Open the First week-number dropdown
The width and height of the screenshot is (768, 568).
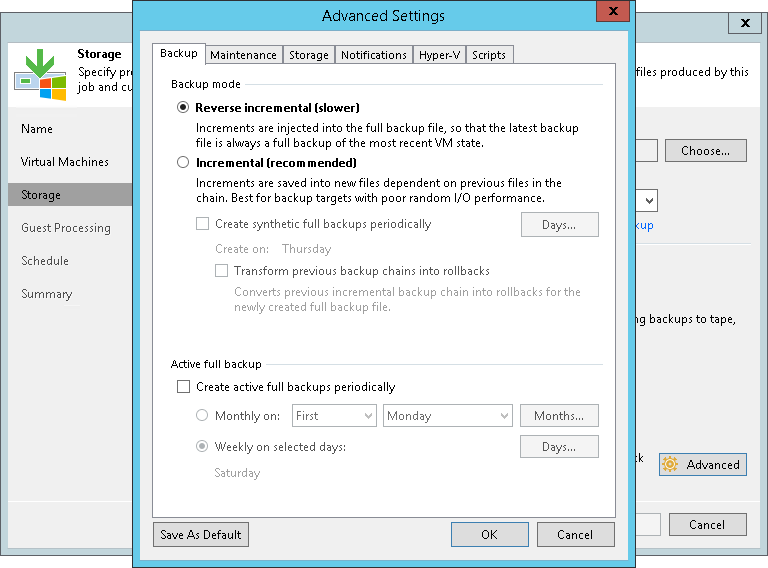click(x=334, y=416)
